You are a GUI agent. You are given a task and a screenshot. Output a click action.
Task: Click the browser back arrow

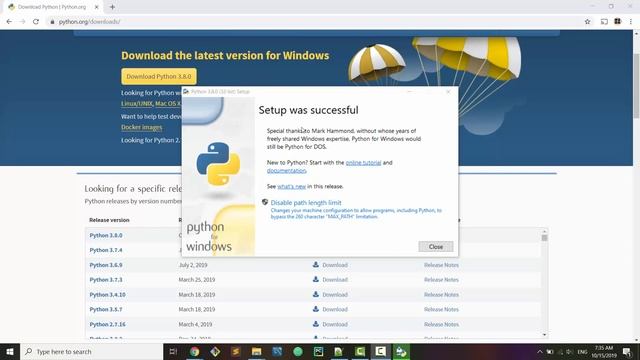coord(9,22)
